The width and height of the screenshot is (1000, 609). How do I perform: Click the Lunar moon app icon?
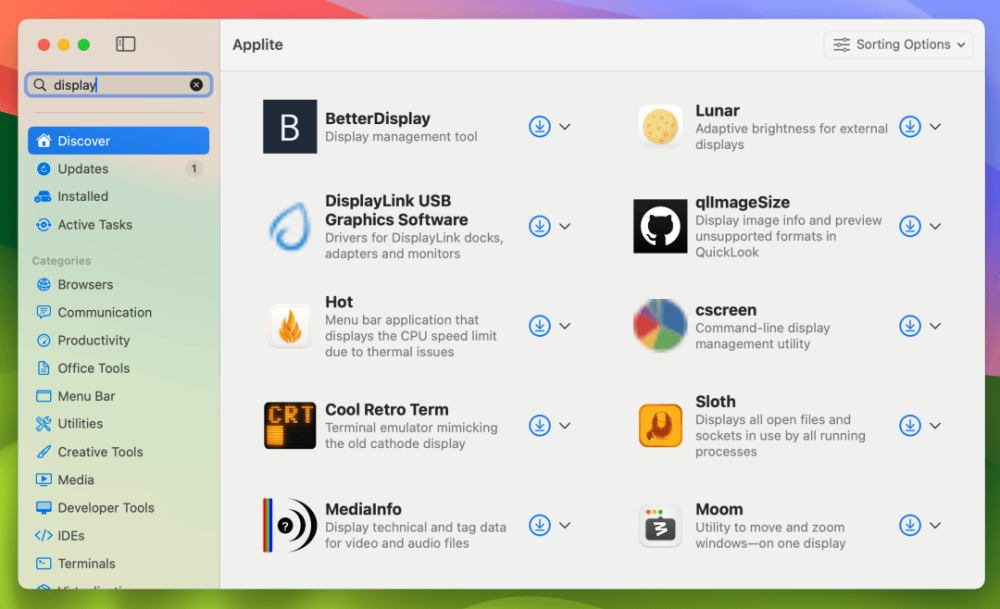660,126
